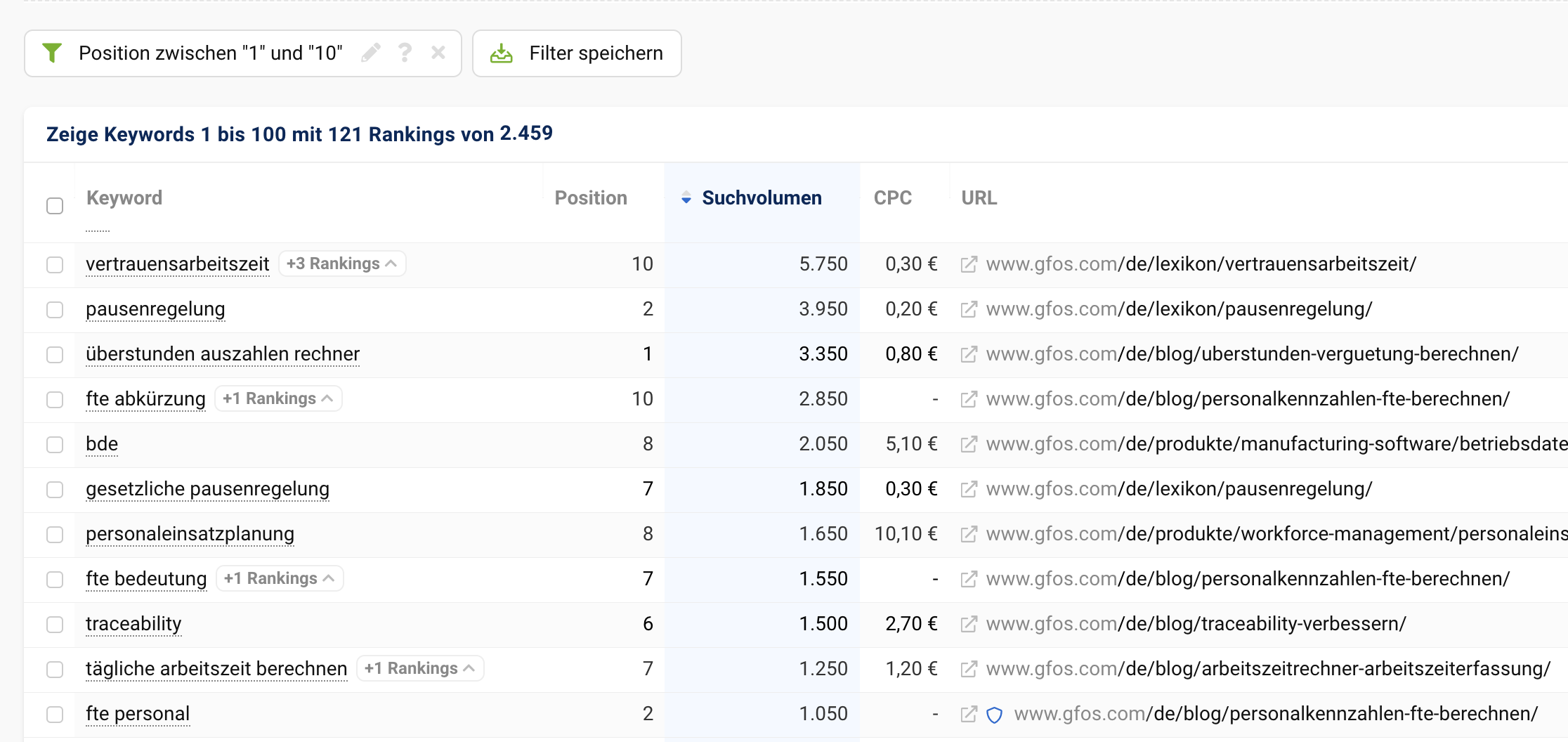Open external link icon in bde row
This screenshot has width=1568, height=742.
[969, 444]
